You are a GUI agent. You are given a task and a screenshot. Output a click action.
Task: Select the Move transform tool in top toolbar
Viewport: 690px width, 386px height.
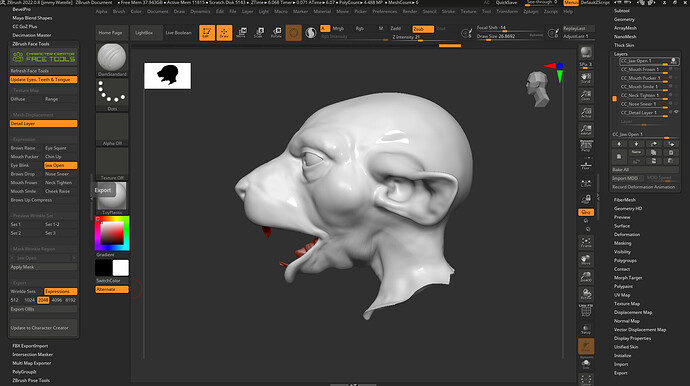242,33
